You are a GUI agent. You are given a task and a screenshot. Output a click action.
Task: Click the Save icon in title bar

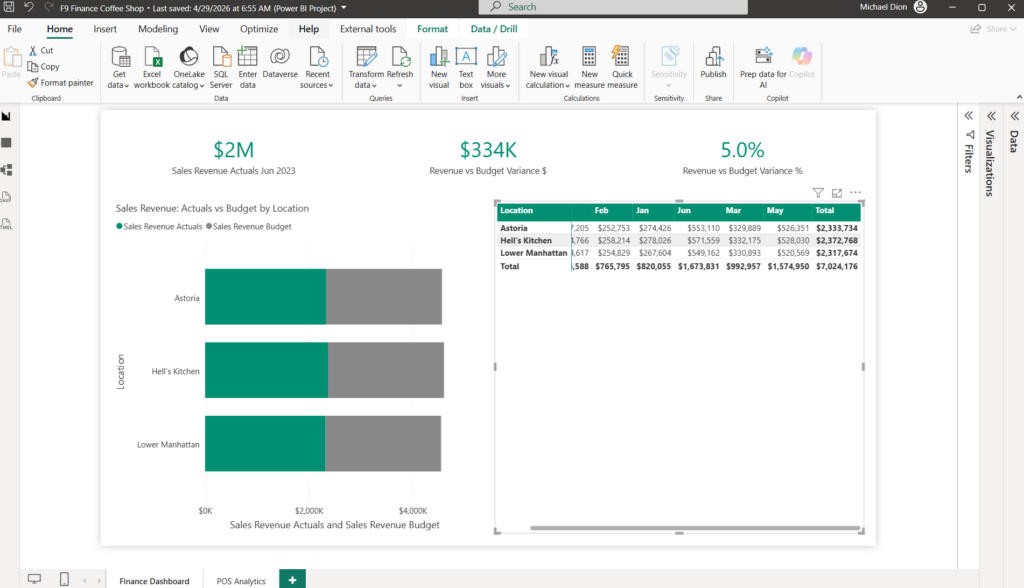(9, 7)
